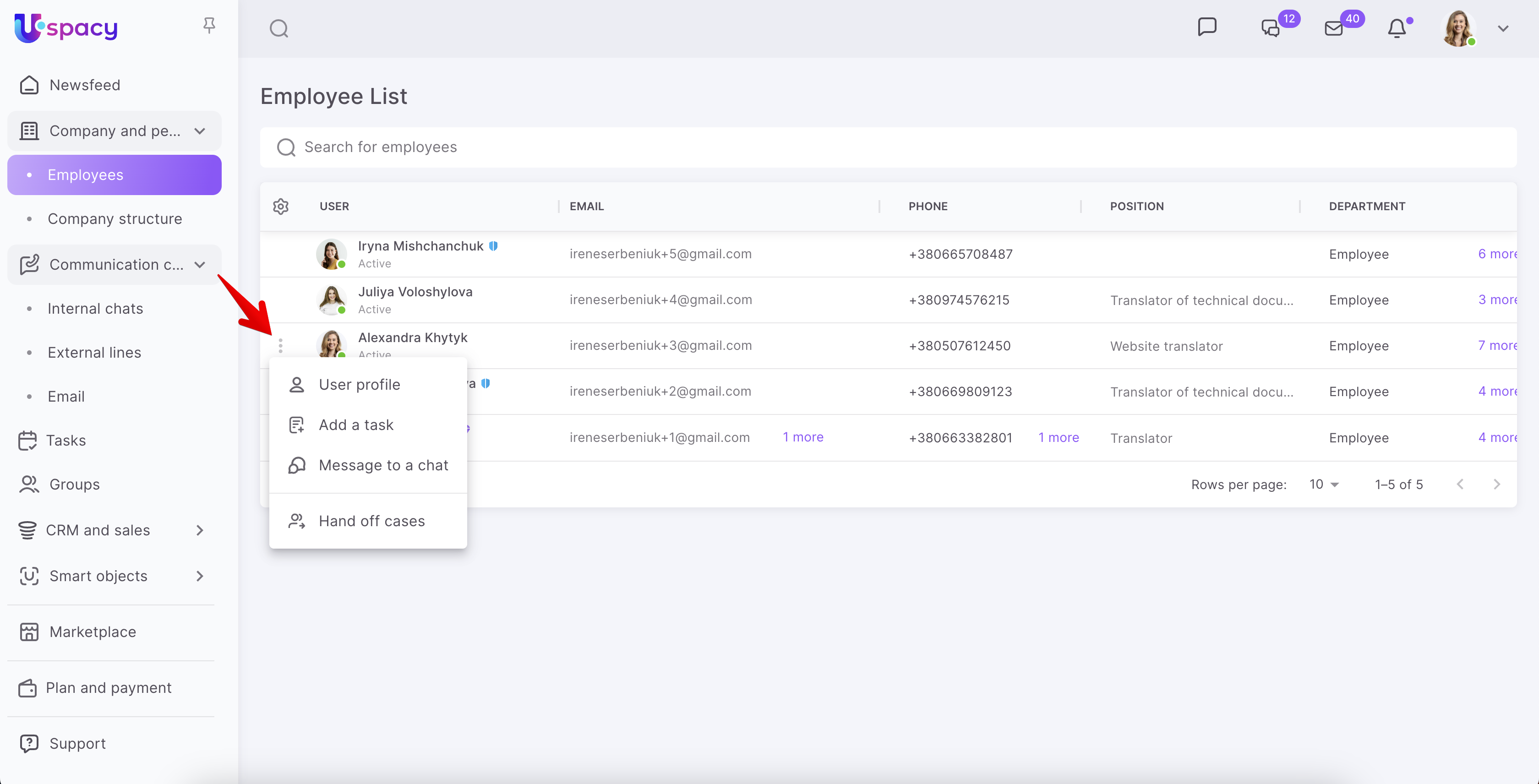Open table column settings gear

tap(281, 206)
